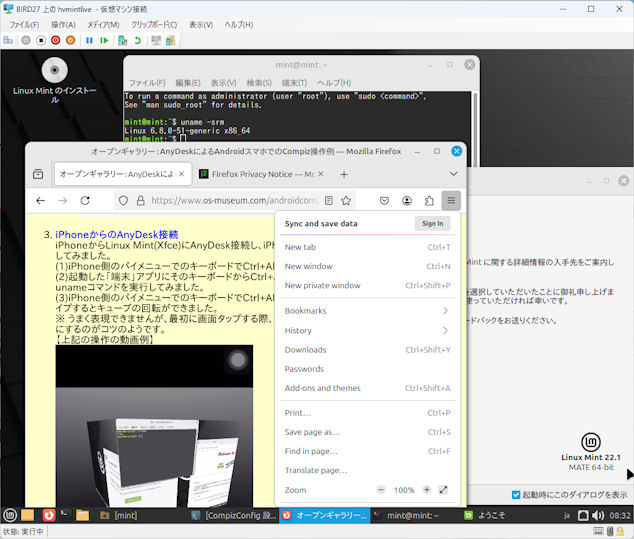This screenshot has height=539, width=634.
Task: Go forward in Firefox
Action: point(63,200)
